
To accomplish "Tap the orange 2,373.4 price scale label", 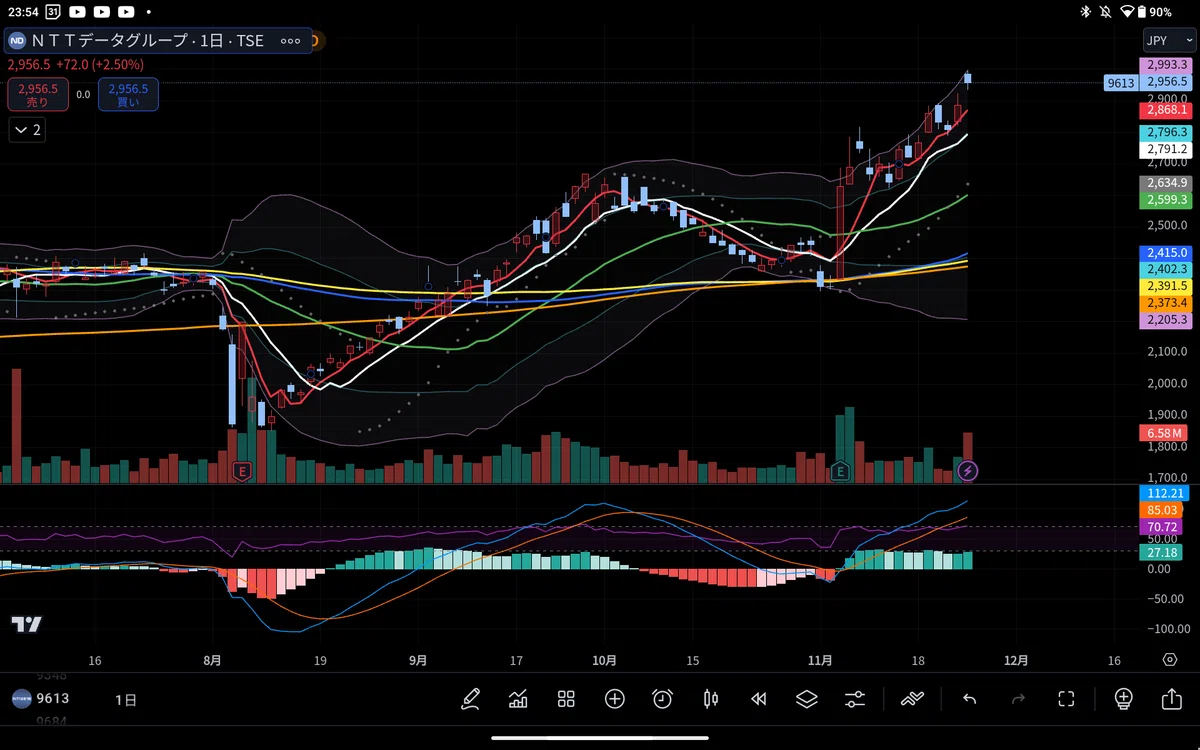I will tap(1166, 303).
